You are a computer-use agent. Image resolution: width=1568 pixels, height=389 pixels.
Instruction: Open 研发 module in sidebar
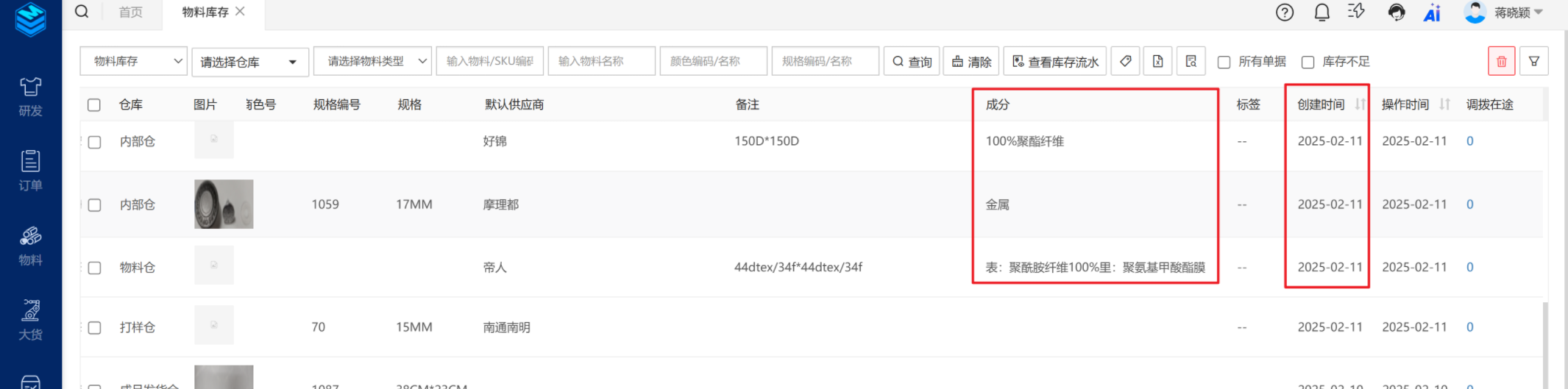click(x=30, y=97)
